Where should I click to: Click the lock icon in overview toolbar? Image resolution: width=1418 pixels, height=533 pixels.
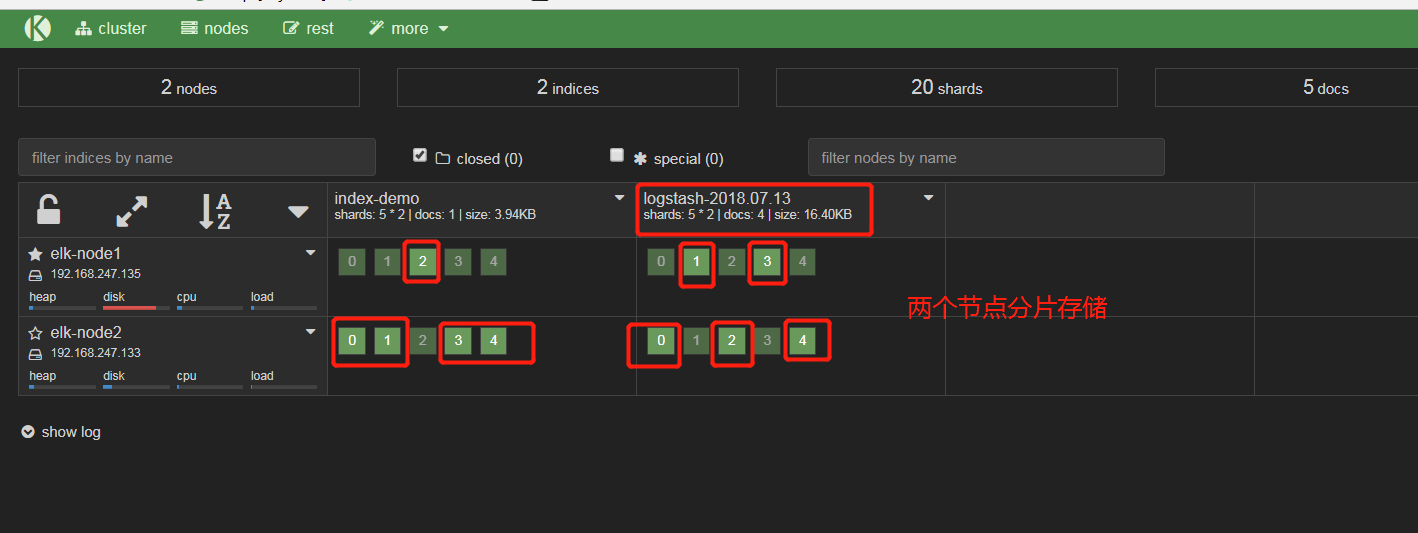point(48,210)
